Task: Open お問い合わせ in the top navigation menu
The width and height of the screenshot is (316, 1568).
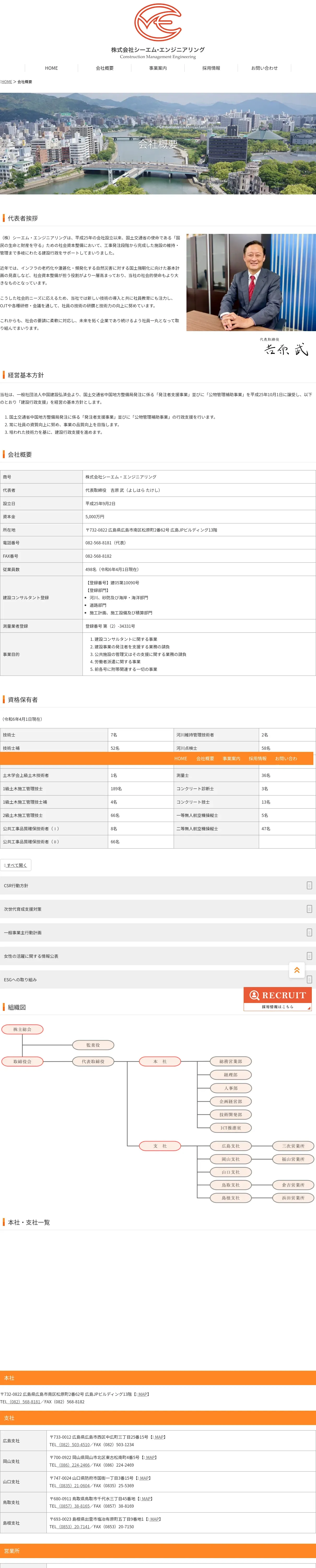Action: [264, 68]
